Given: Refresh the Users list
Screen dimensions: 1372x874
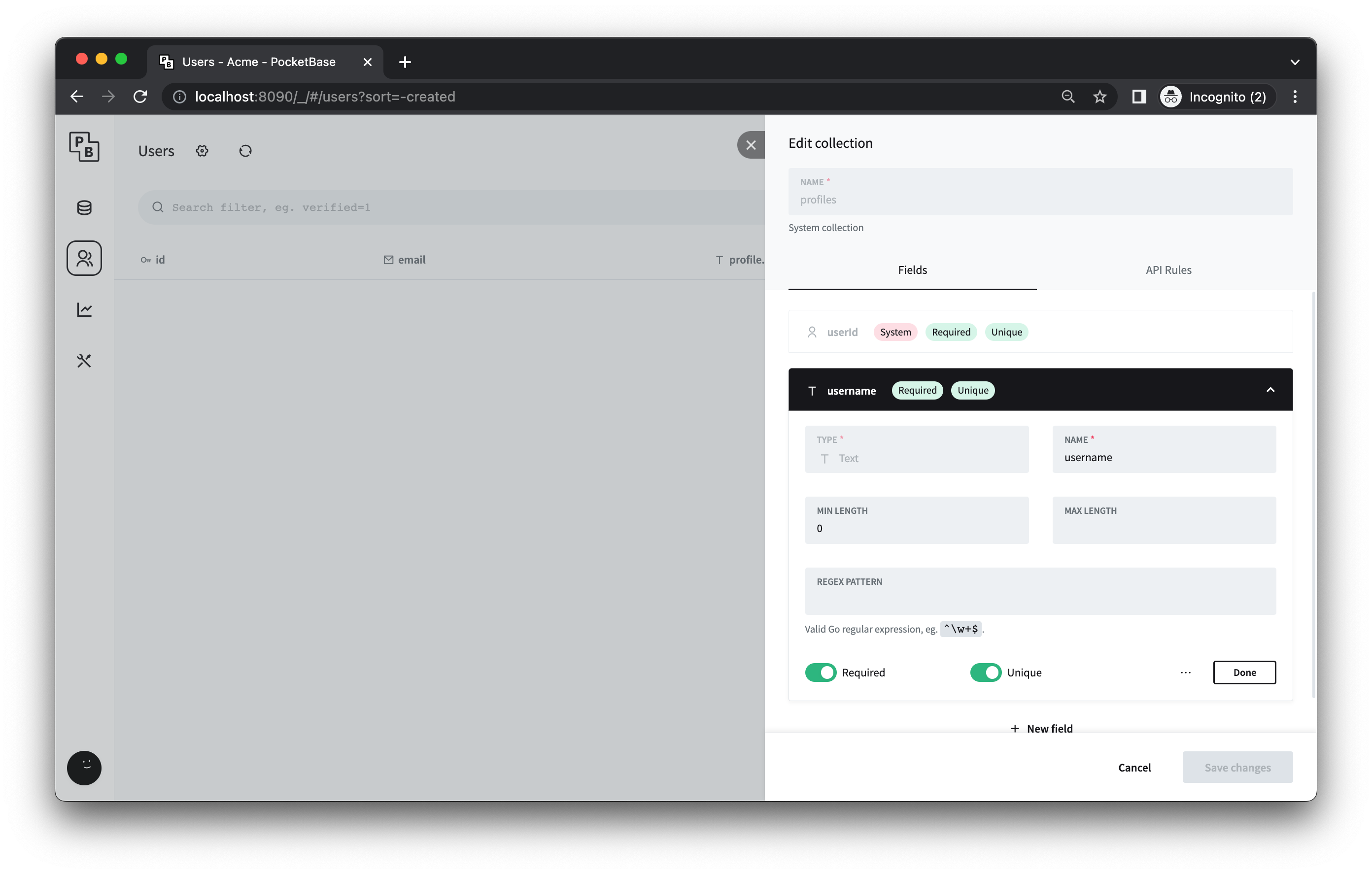Looking at the screenshot, I should pyautogui.click(x=245, y=151).
